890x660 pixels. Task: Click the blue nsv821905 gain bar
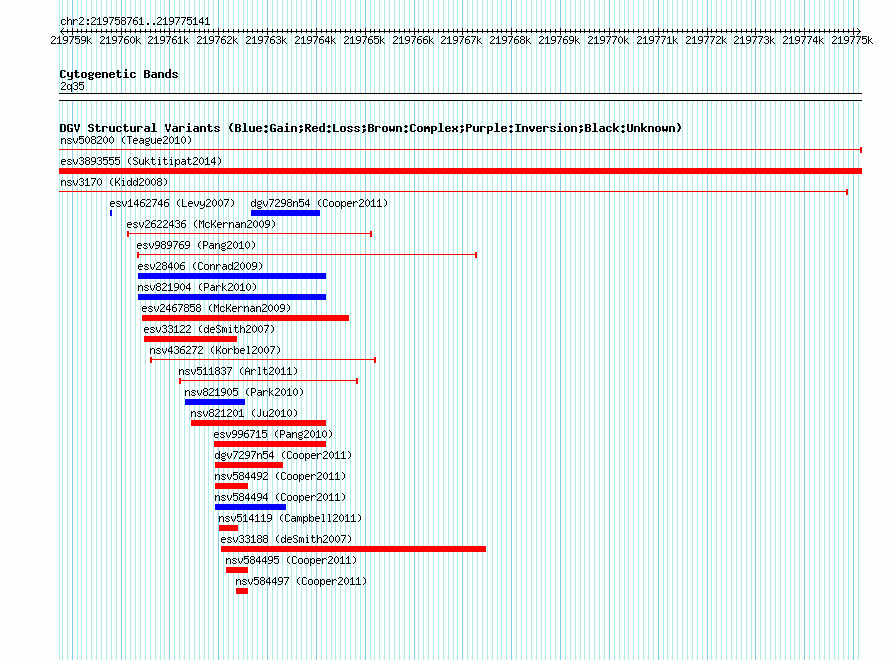pyautogui.click(x=215, y=402)
